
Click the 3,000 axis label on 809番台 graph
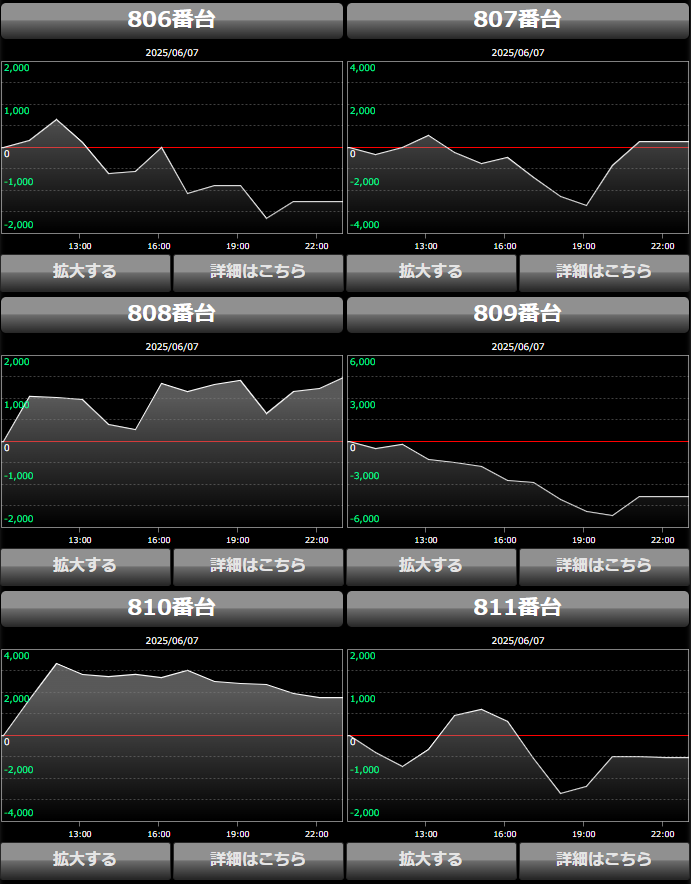tap(362, 405)
